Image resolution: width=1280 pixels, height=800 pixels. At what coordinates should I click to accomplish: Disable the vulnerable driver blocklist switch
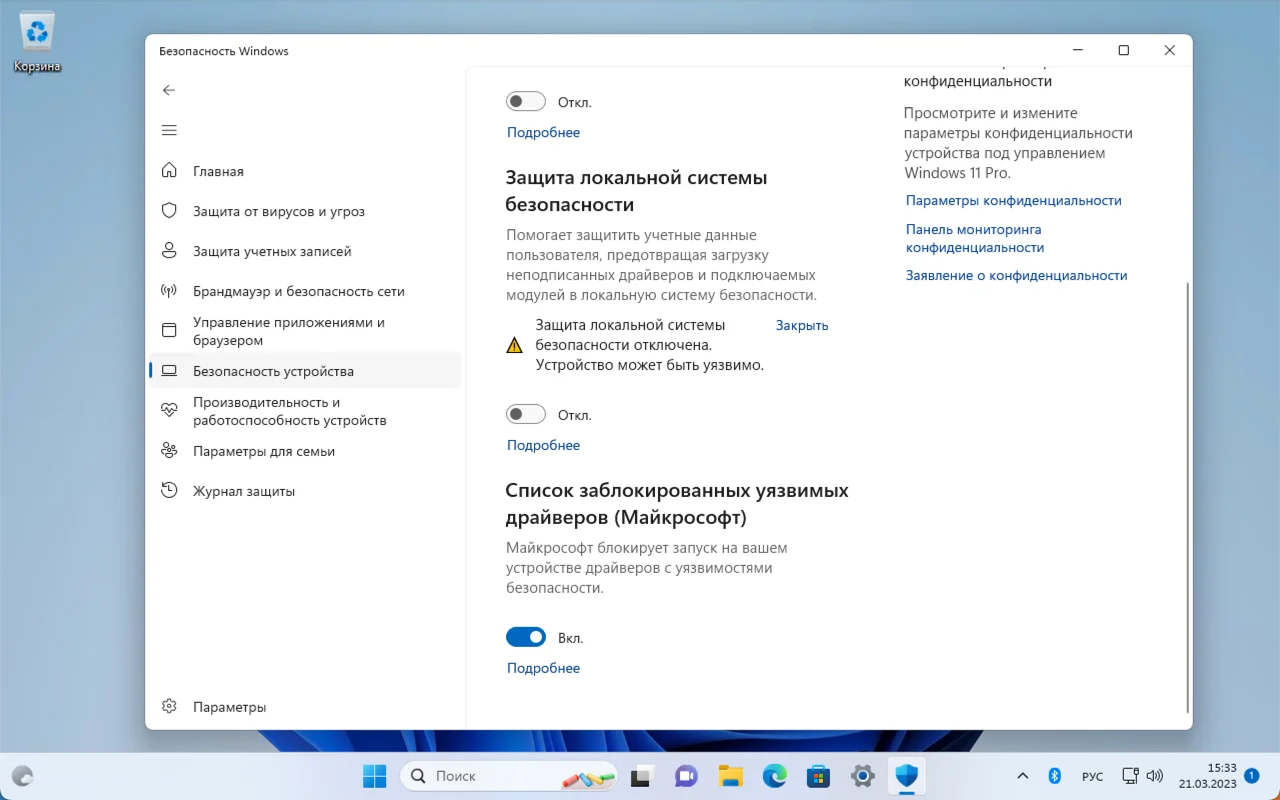pyautogui.click(x=526, y=637)
